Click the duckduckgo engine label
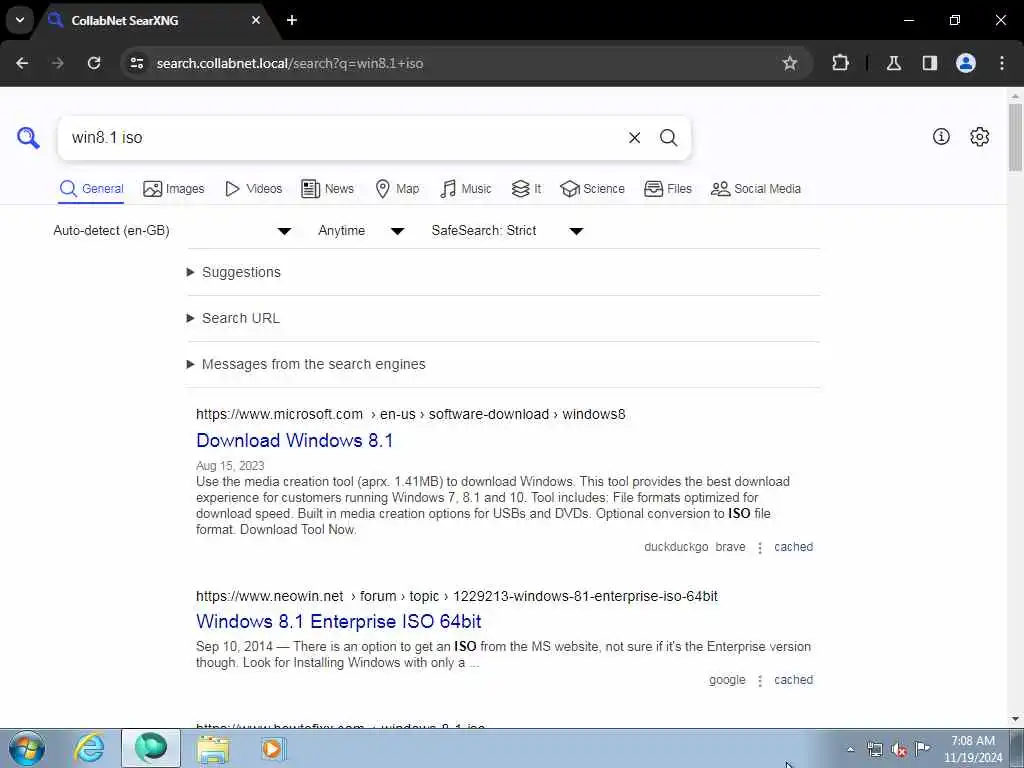Screen dimensions: 1024x768 676,547
